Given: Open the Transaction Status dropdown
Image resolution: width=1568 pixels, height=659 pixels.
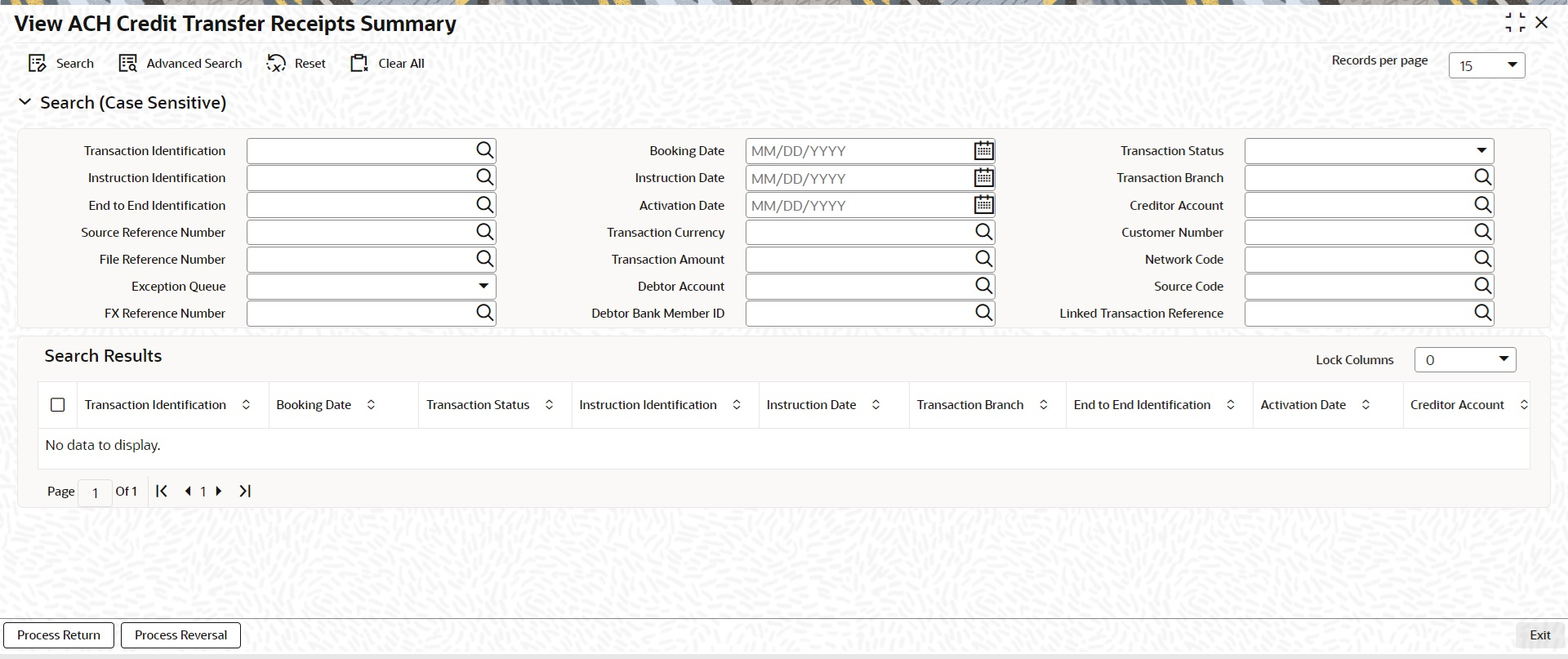Looking at the screenshot, I should [x=1369, y=150].
